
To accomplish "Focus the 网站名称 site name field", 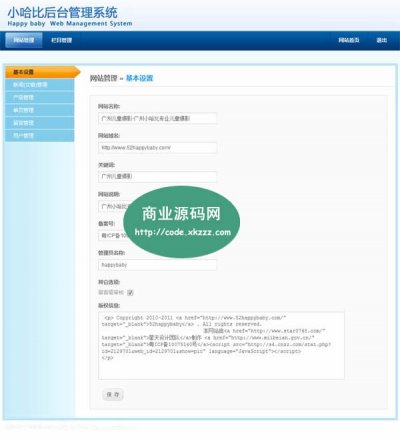I will 157,118.
